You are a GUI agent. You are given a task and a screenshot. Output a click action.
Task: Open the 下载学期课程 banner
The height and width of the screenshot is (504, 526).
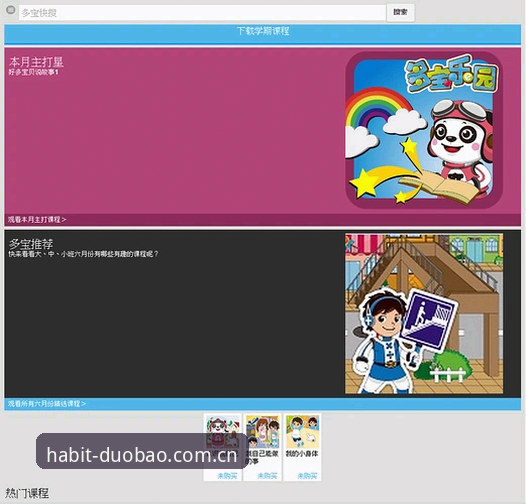point(263,34)
